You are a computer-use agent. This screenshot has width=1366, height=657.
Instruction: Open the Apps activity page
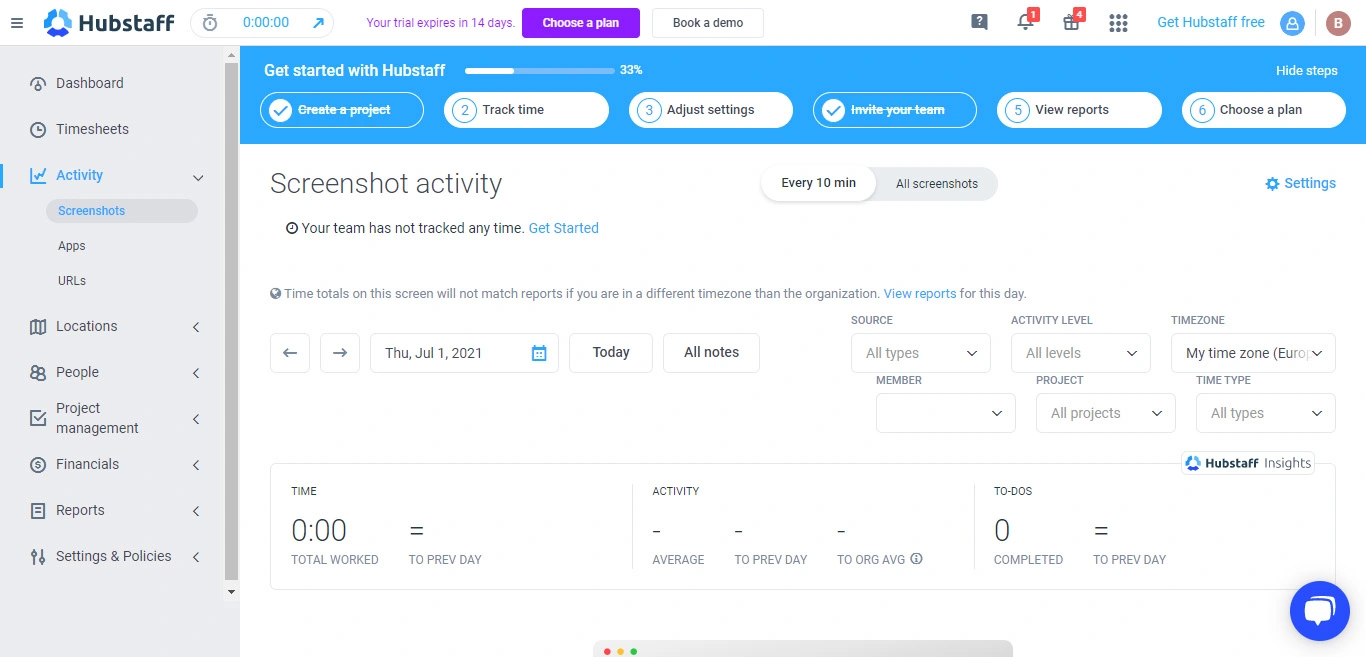72,246
